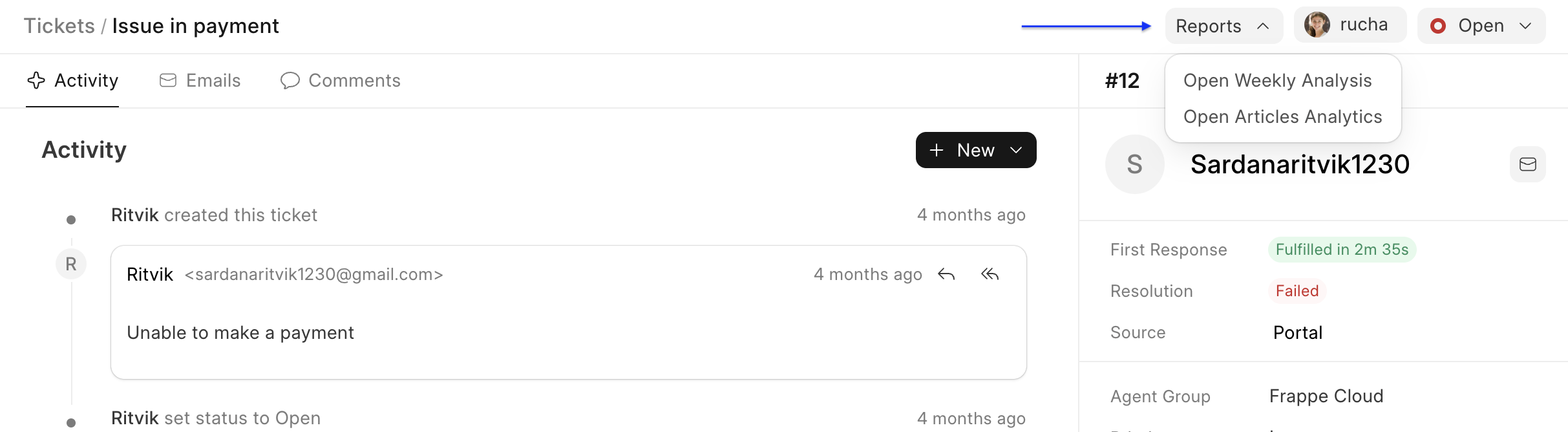Click the plus icon on New button
The width and height of the screenshot is (1568, 432).
(937, 150)
